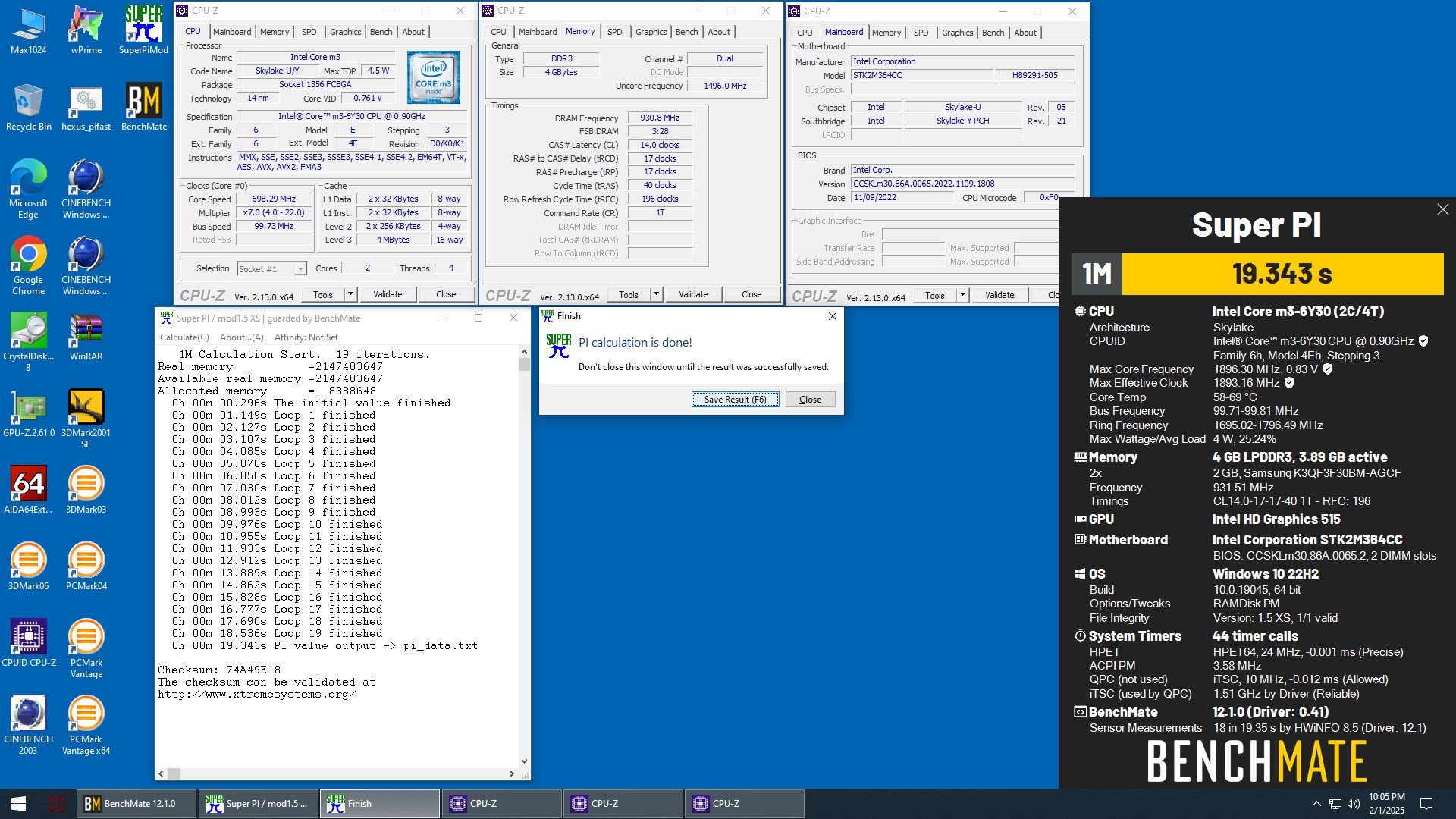This screenshot has width=1456, height=819.
Task: Expand Tools dropdown arrow in CPU tab window
Action: point(350,294)
